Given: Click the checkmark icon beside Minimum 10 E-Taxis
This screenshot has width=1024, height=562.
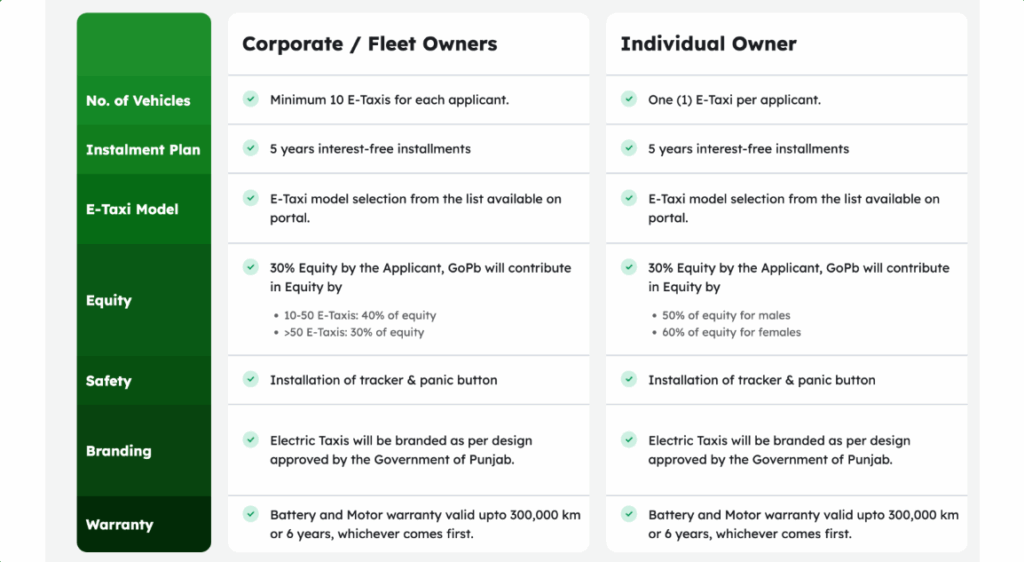Looking at the screenshot, I should click(x=250, y=99).
